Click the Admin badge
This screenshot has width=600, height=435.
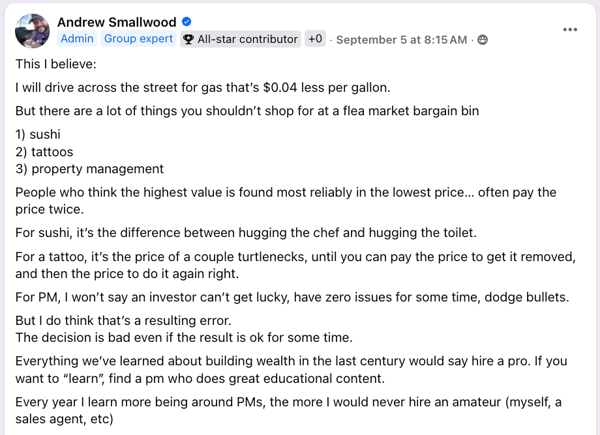click(x=77, y=39)
